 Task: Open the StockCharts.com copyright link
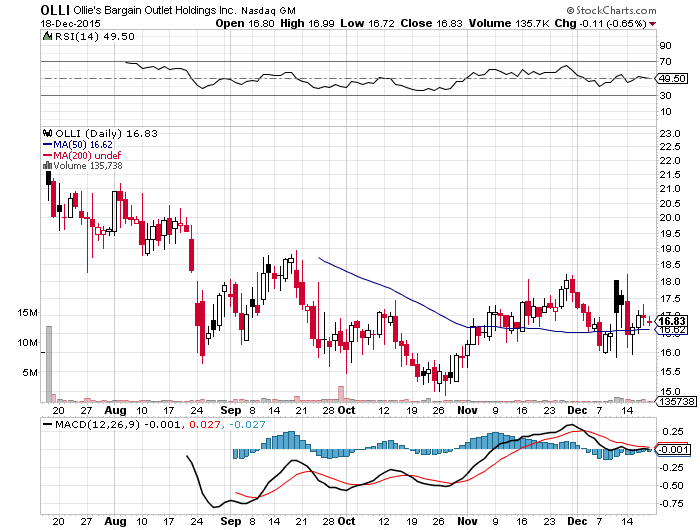coord(611,10)
